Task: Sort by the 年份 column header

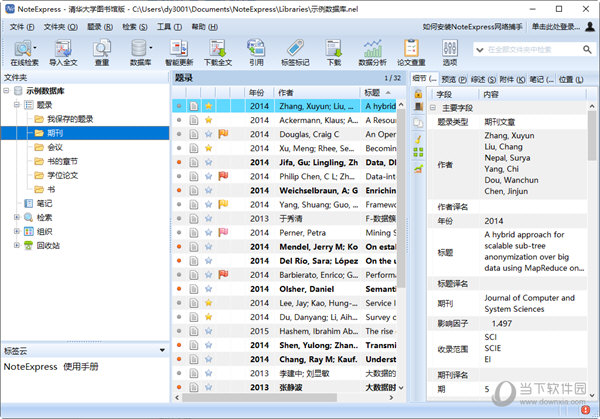Action: pyautogui.click(x=259, y=92)
